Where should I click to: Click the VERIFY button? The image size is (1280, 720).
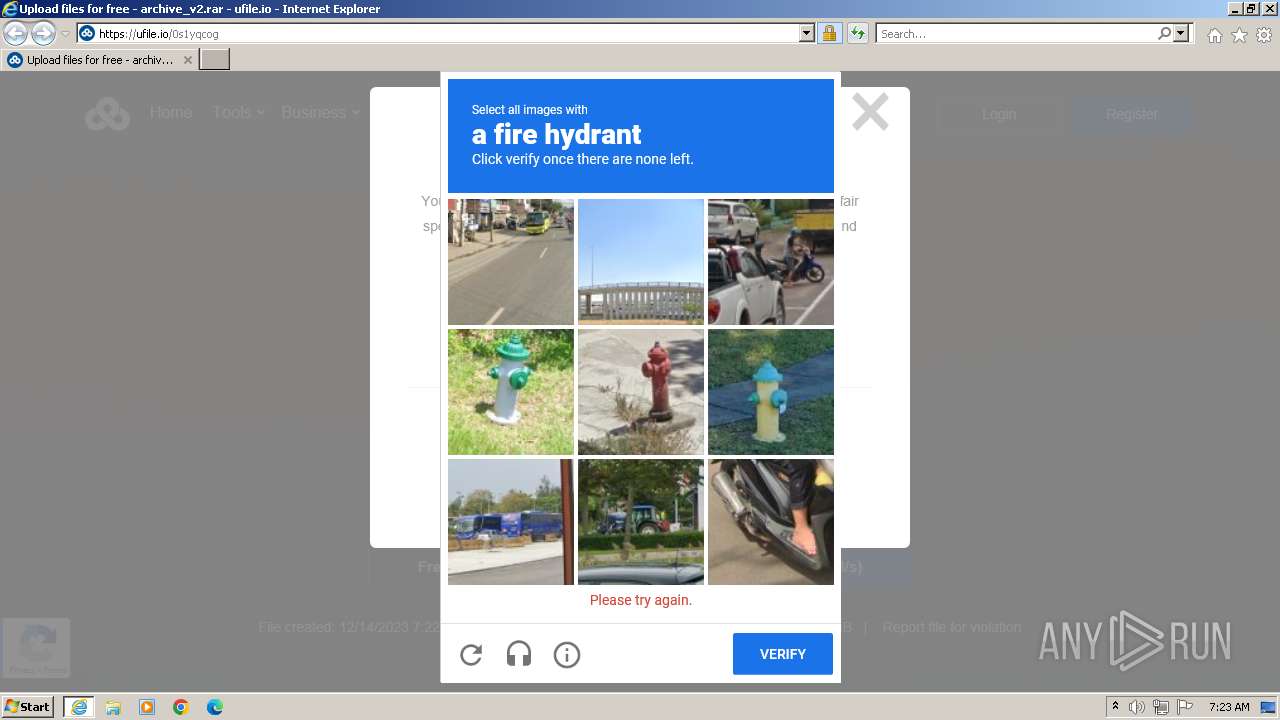click(x=783, y=654)
